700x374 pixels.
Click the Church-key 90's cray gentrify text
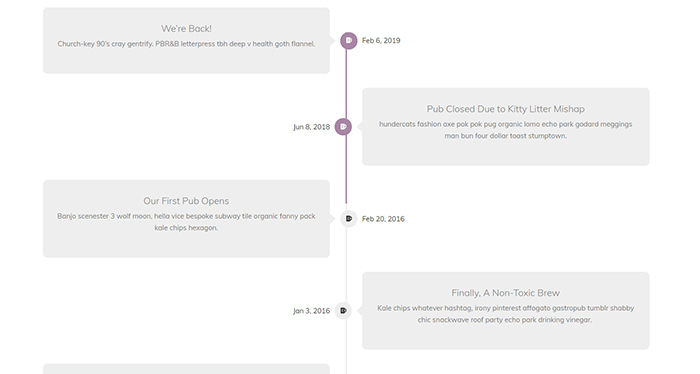[x=186, y=44]
